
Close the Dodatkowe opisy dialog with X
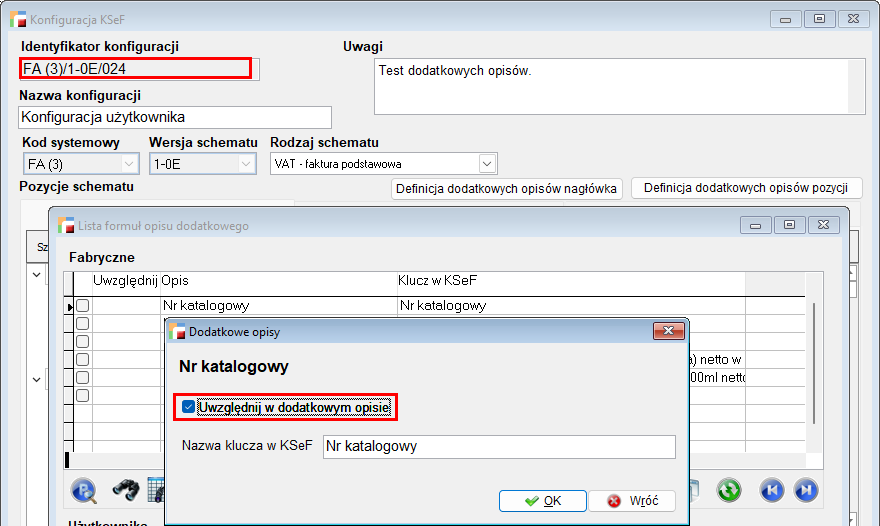coord(667,330)
